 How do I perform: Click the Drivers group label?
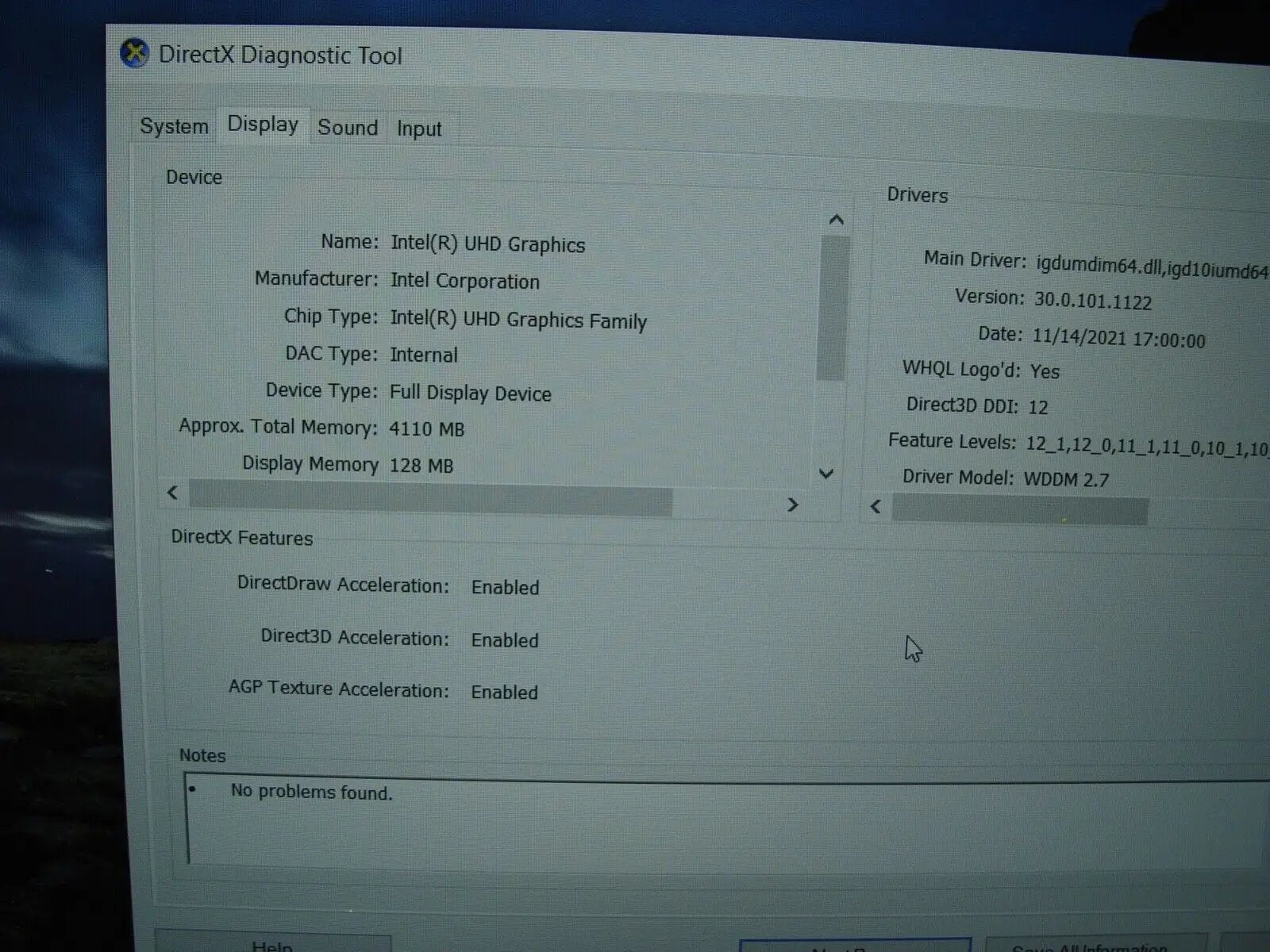pyautogui.click(x=918, y=195)
